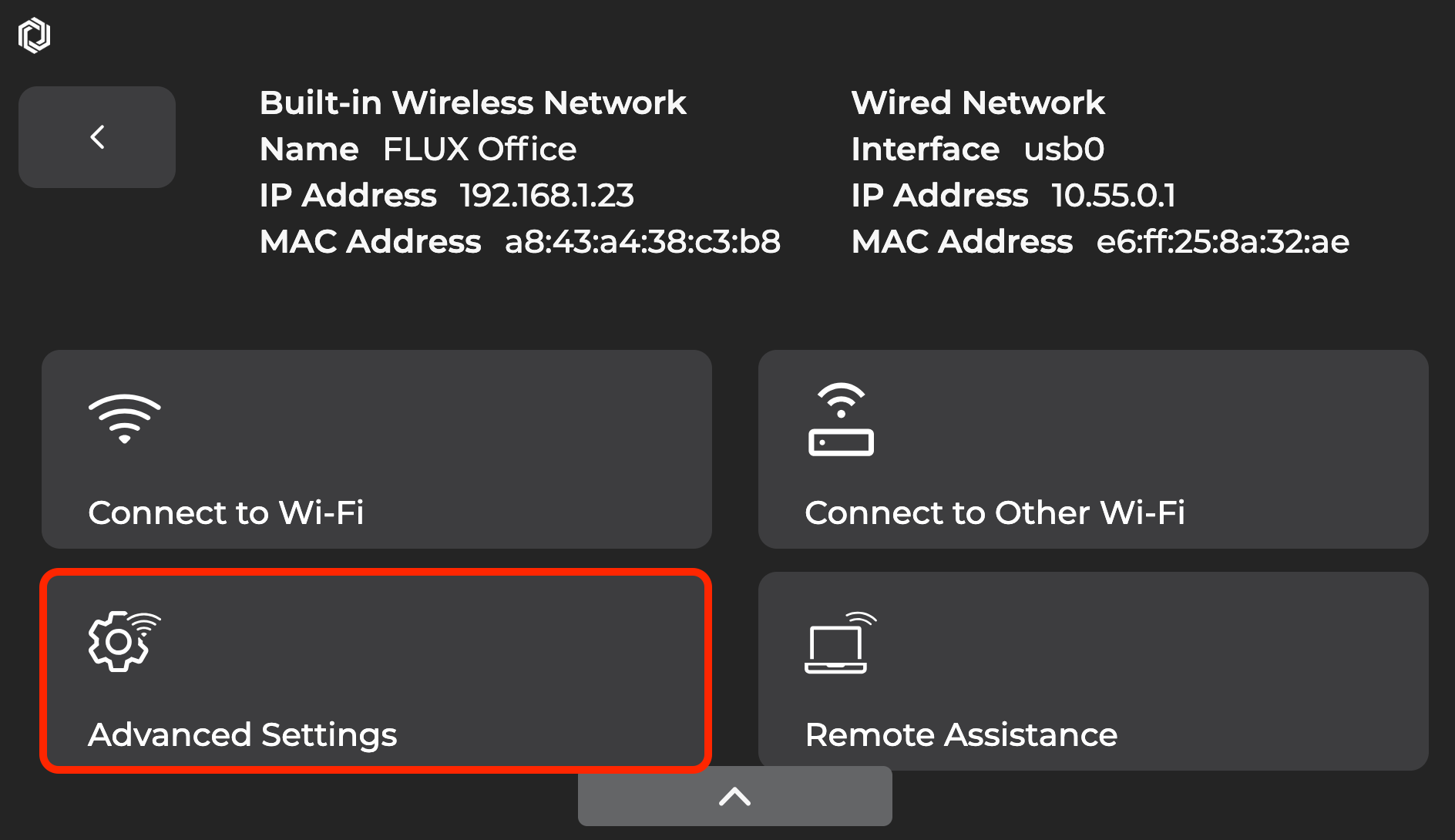Click the wireless MAC address a8:43:a4:38:c3:b8
Image resolution: width=1455 pixels, height=840 pixels.
click(643, 241)
